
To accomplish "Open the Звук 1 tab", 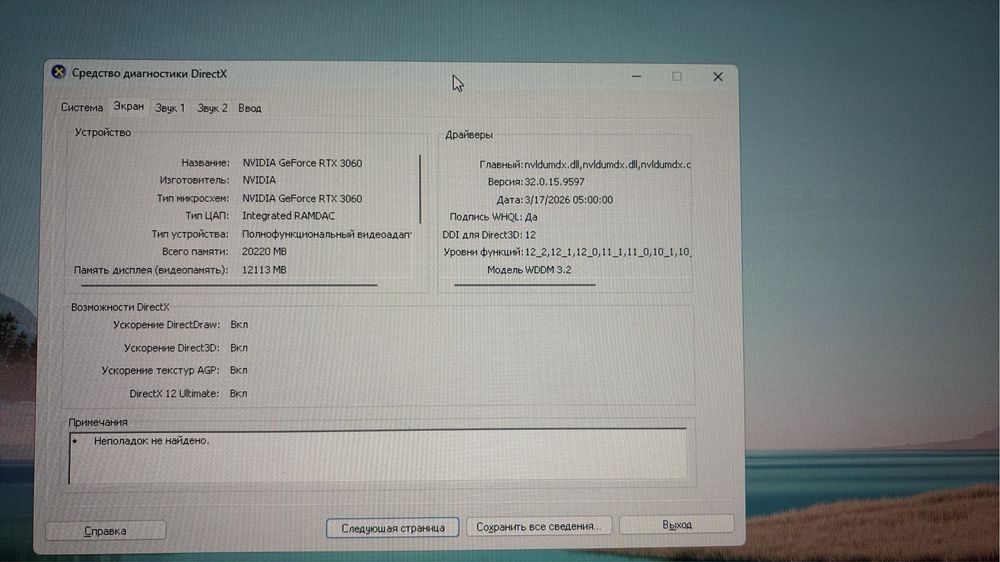I will click(170, 108).
